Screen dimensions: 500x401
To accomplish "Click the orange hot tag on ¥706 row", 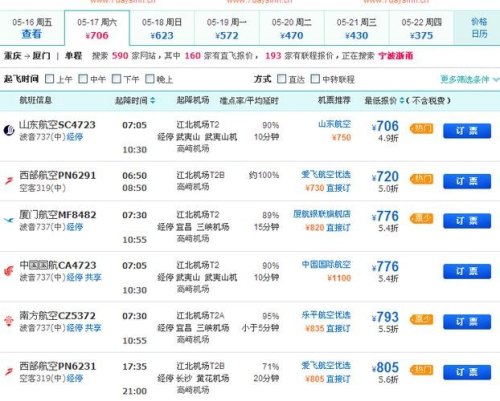I will [x=422, y=129].
